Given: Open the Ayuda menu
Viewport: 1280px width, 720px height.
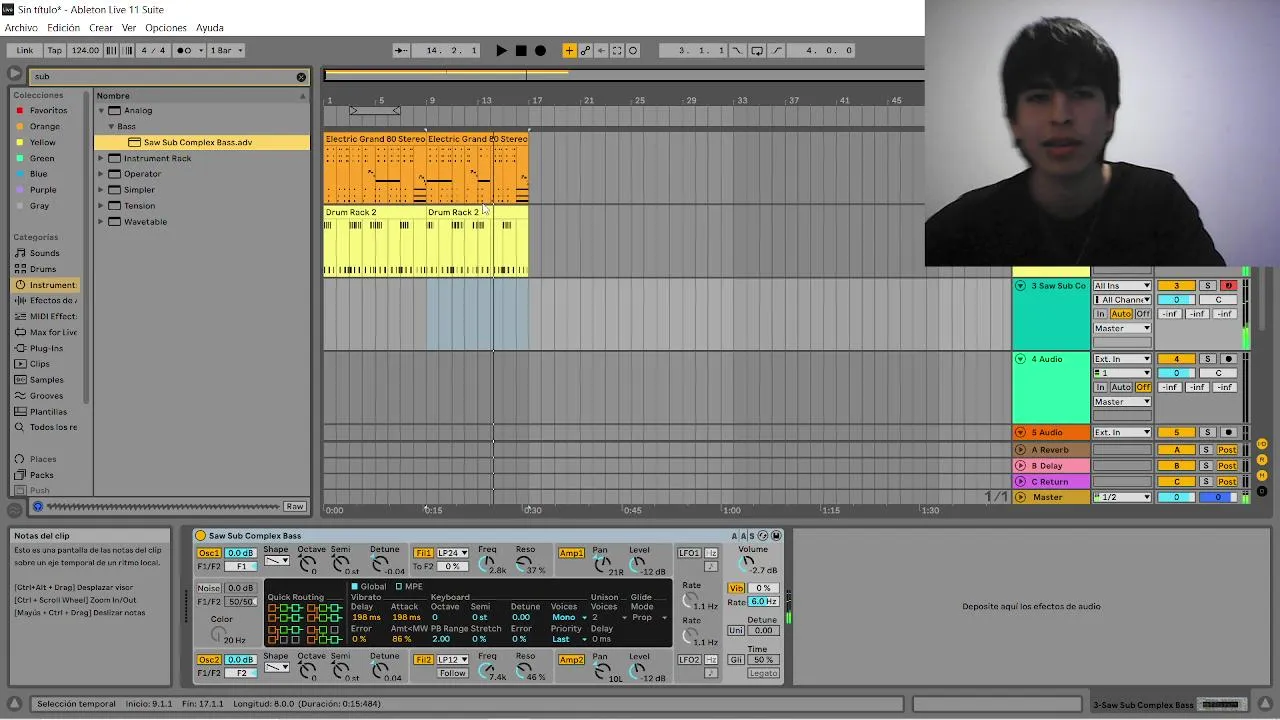Looking at the screenshot, I should pyautogui.click(x=210, y=28).
